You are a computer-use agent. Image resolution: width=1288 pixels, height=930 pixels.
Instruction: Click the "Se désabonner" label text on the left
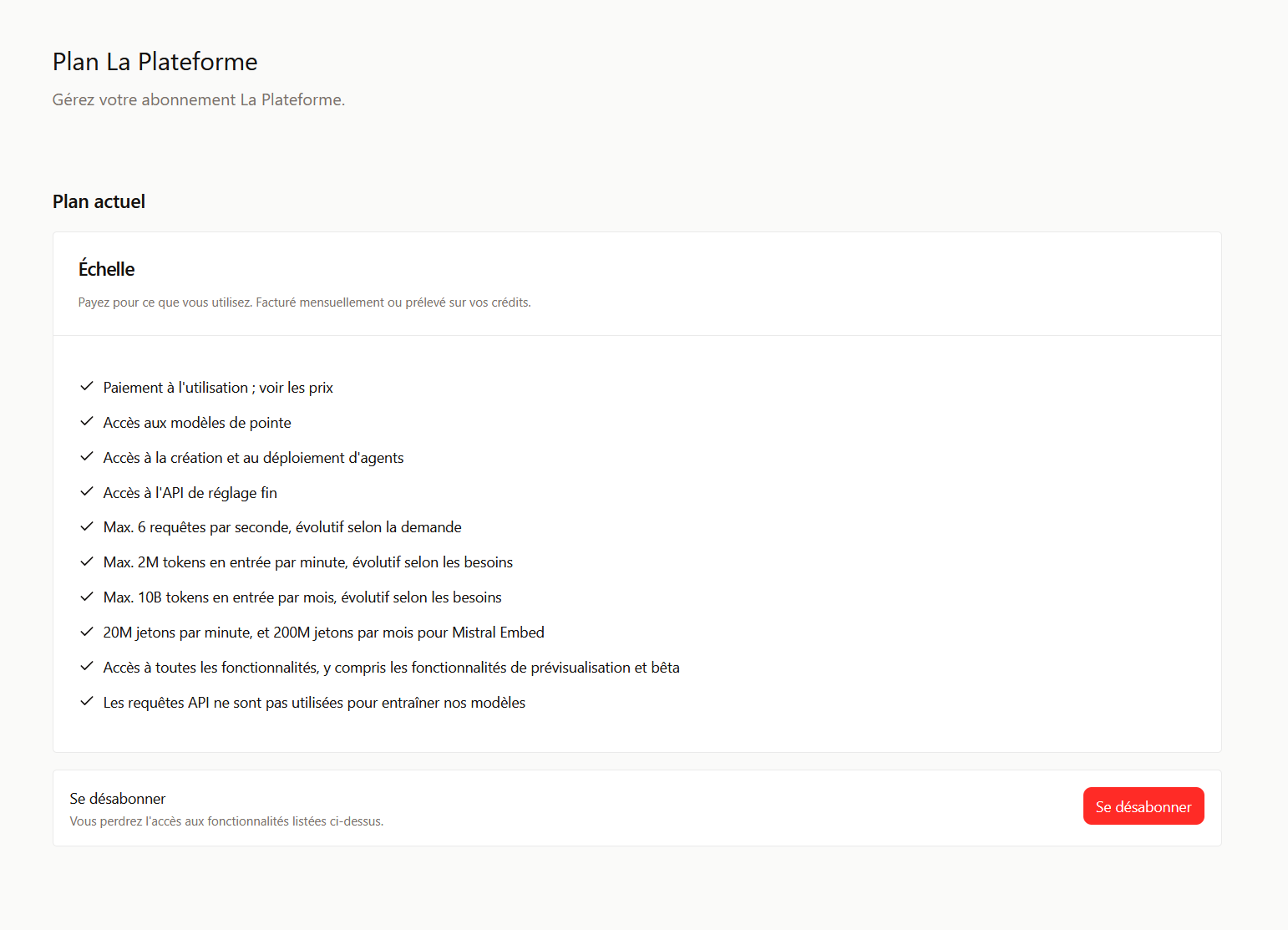(118, 799)
